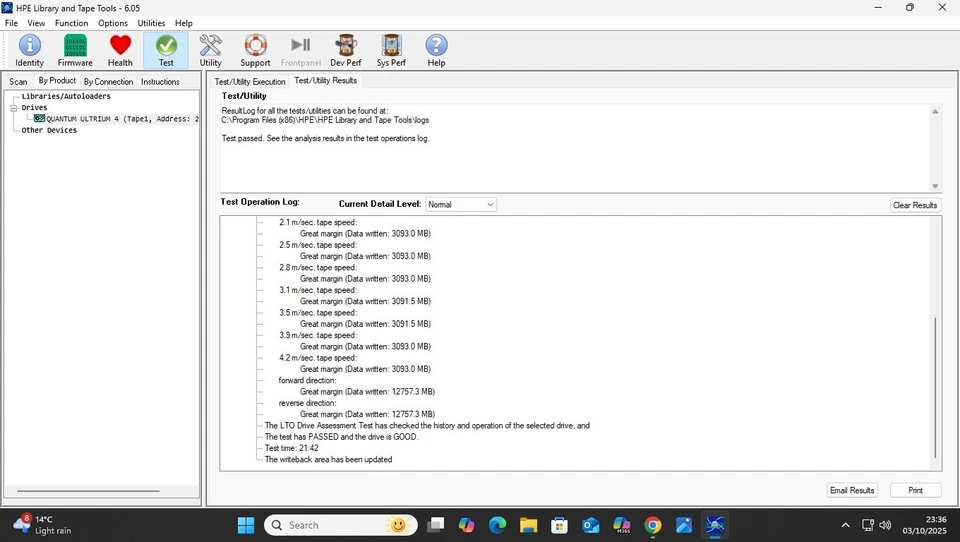Click the '4.2 m/sec. tape speed:' line
Viewport: 960px width, 542px height.
coord(318,358)
